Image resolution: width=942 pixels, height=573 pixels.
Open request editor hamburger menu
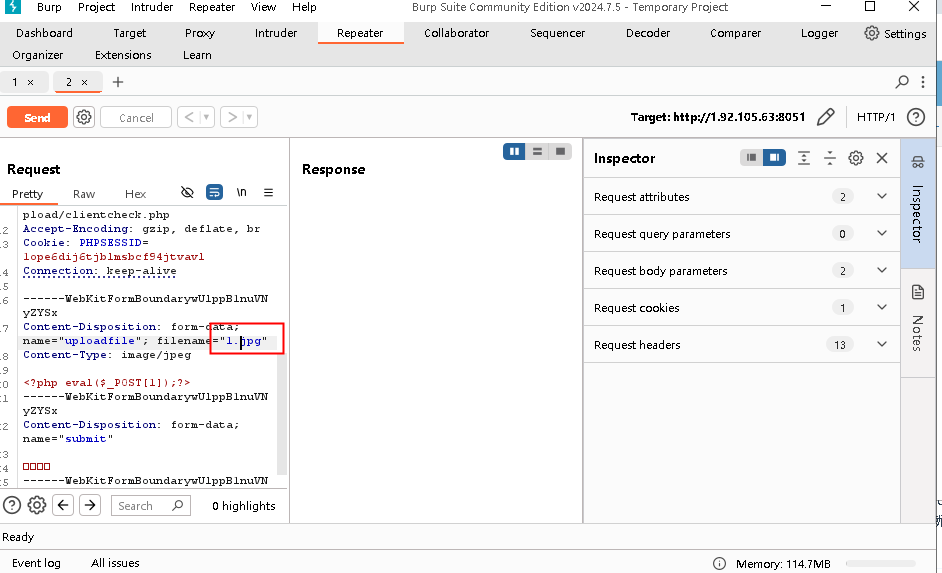[x=269, y=192]
